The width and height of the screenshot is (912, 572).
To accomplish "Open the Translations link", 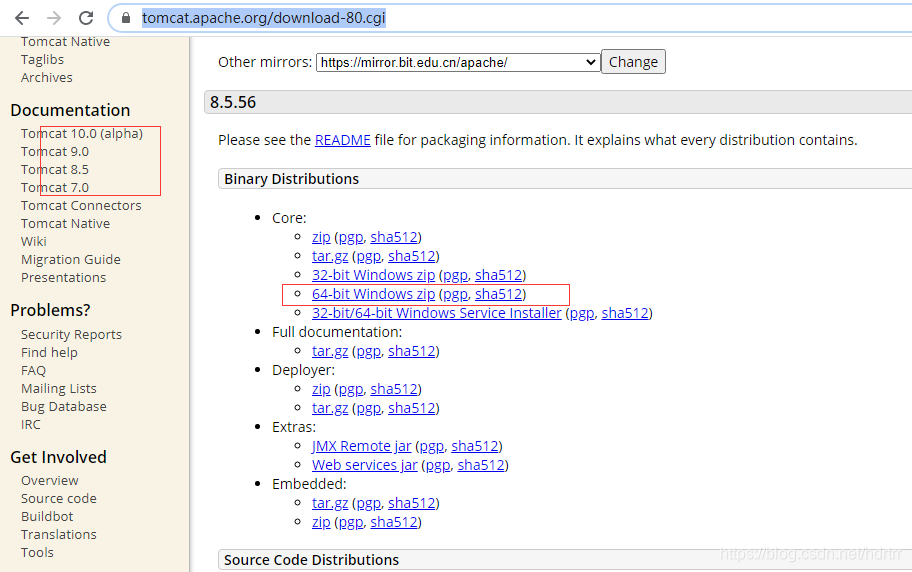I will (59, 535).
